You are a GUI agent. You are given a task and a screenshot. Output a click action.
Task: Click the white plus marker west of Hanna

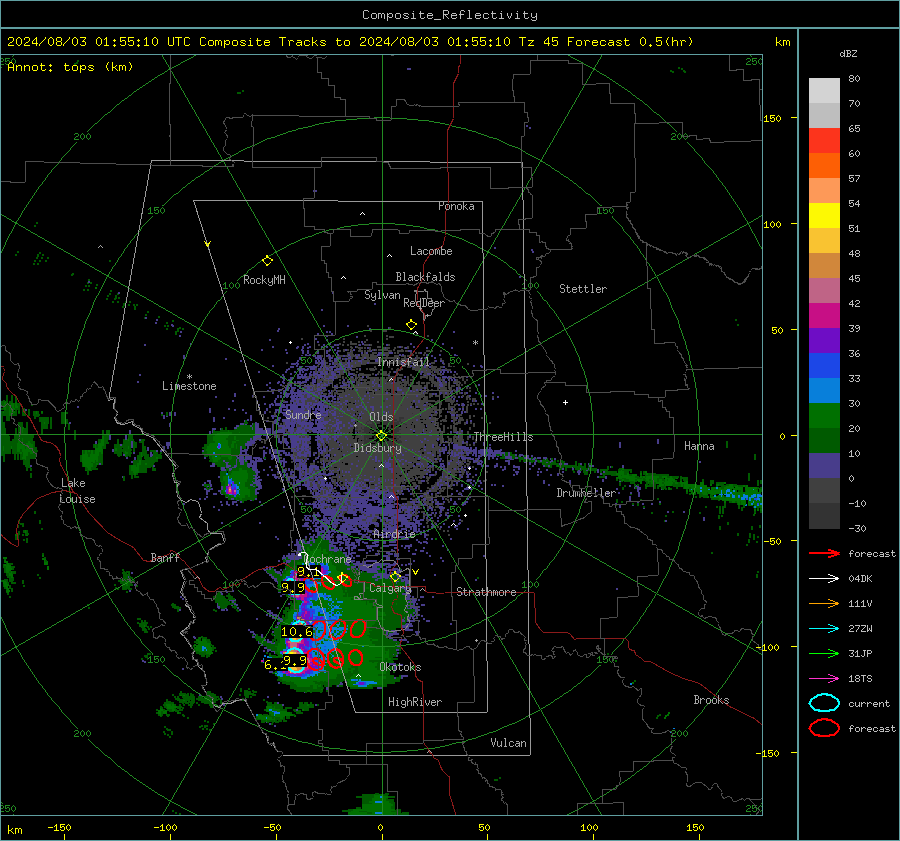pos(565,402)
